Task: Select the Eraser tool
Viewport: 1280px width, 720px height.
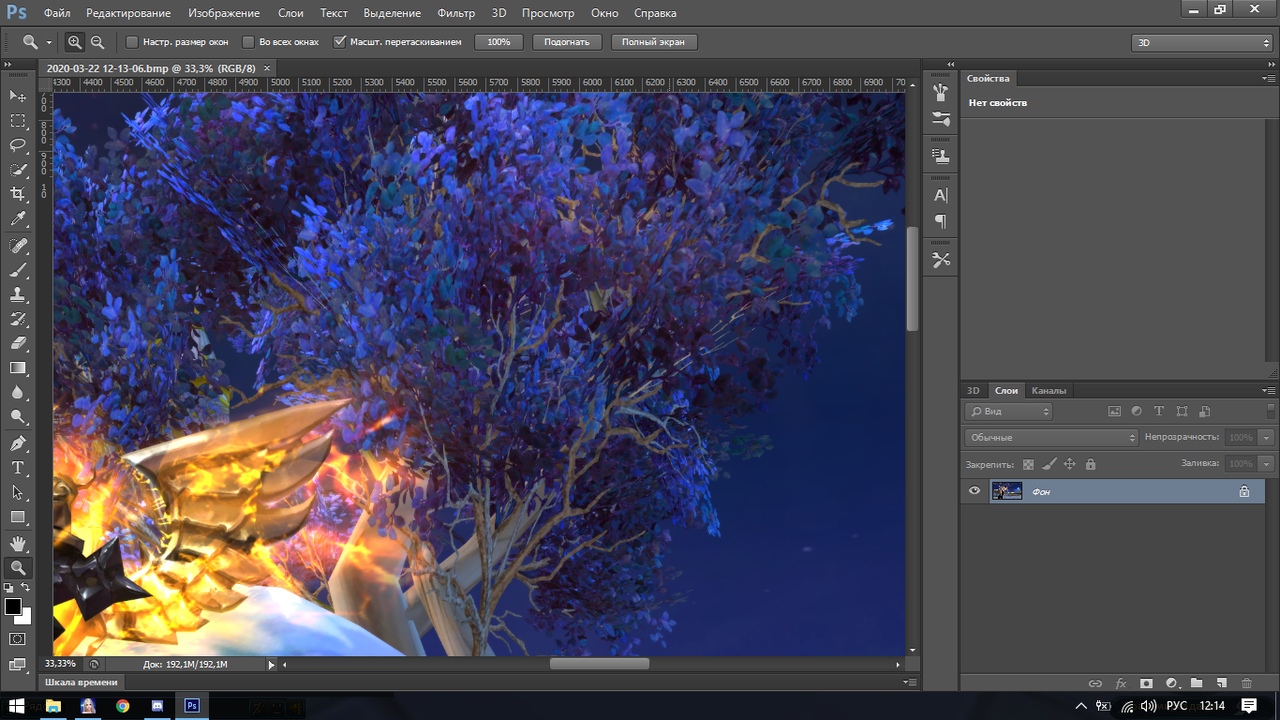Action: click(18, 344)
